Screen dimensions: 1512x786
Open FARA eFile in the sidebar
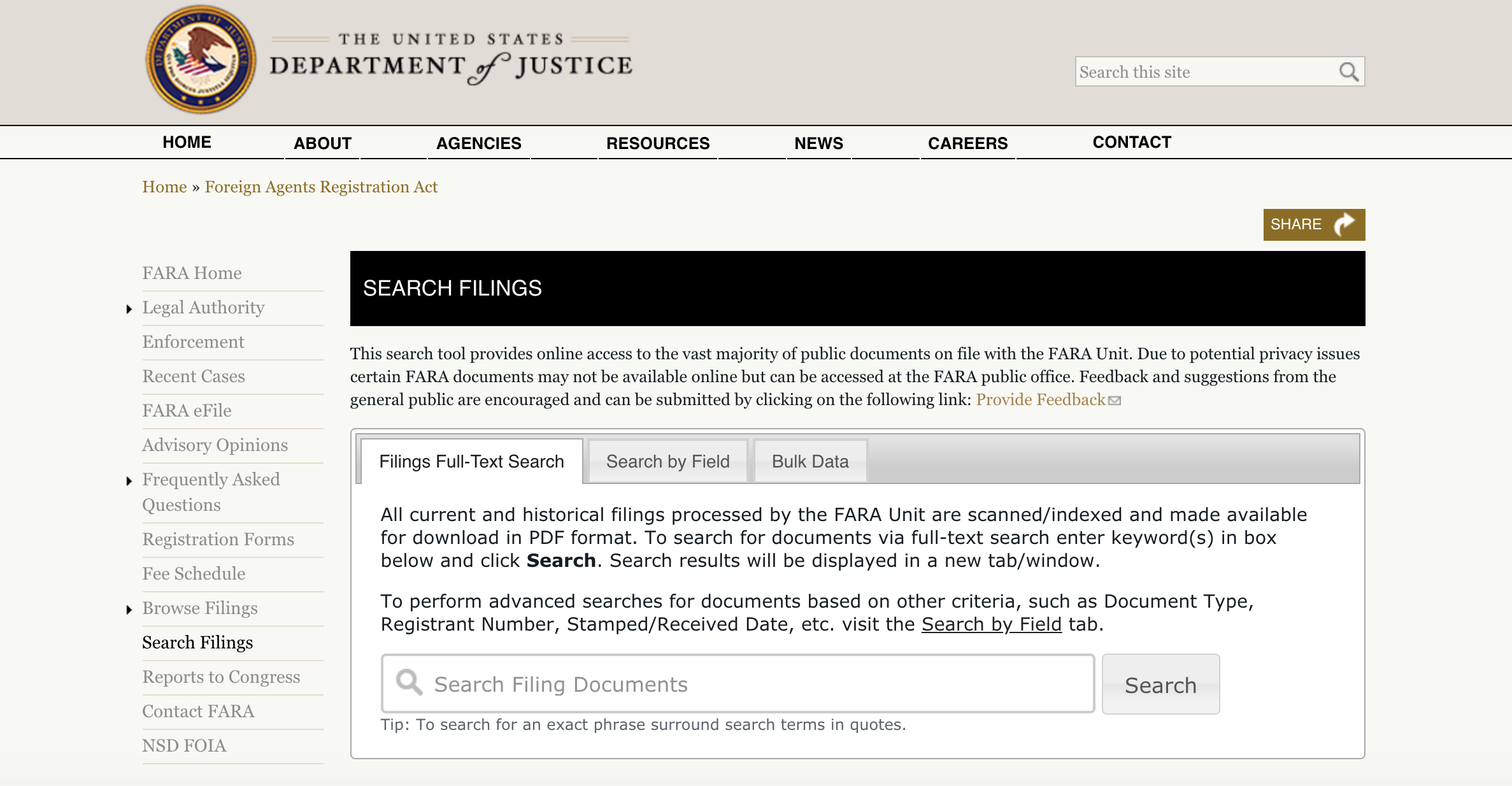[x=187, y=411]
